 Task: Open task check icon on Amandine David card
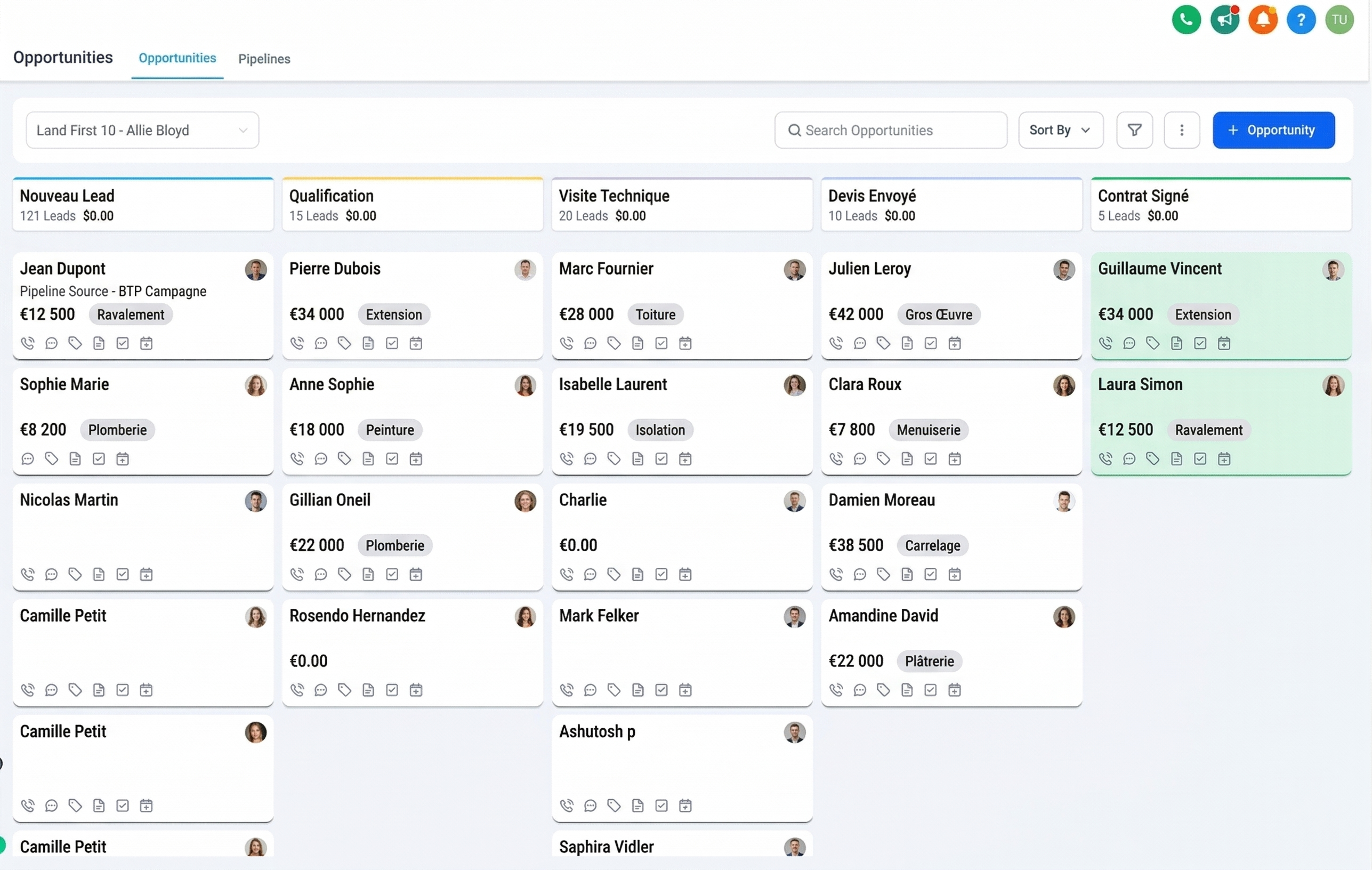(931, 690)
